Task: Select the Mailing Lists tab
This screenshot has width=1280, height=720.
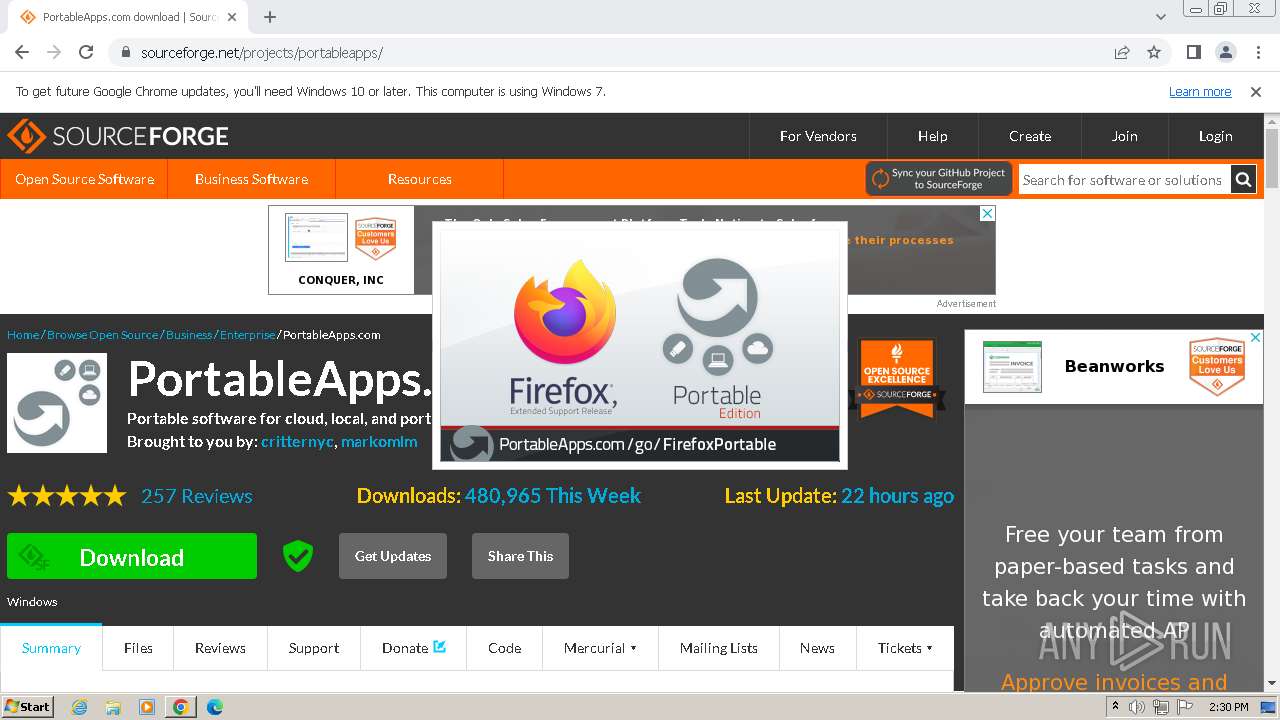Action: click(x=718, y=648)
